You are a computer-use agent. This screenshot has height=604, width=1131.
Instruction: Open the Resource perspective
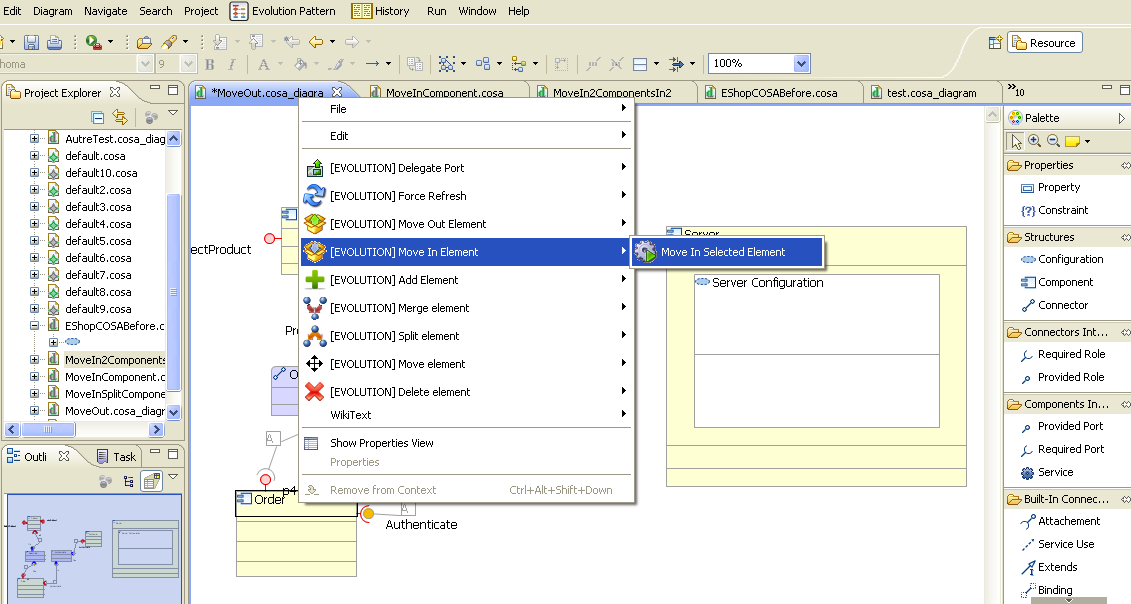click(x=1044, y=43)
